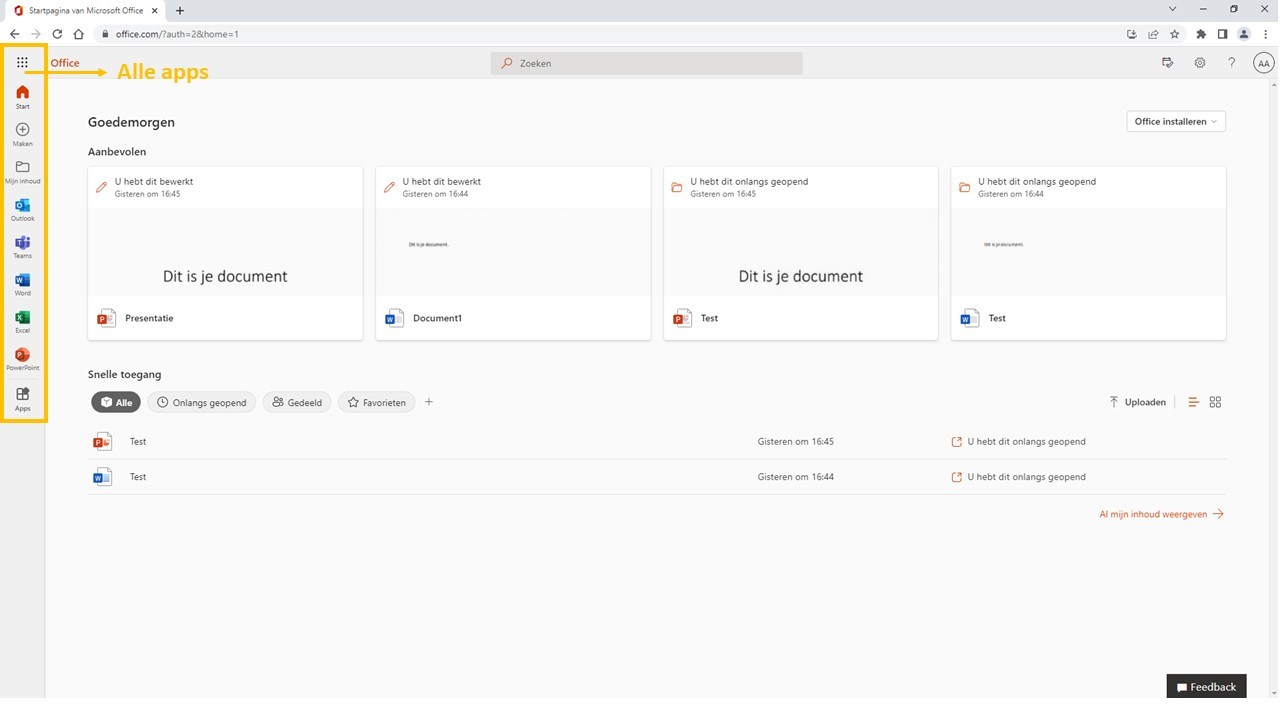Switch to grid view icon
Screen dimensions: 1280x720
(x=1215, y=402)
